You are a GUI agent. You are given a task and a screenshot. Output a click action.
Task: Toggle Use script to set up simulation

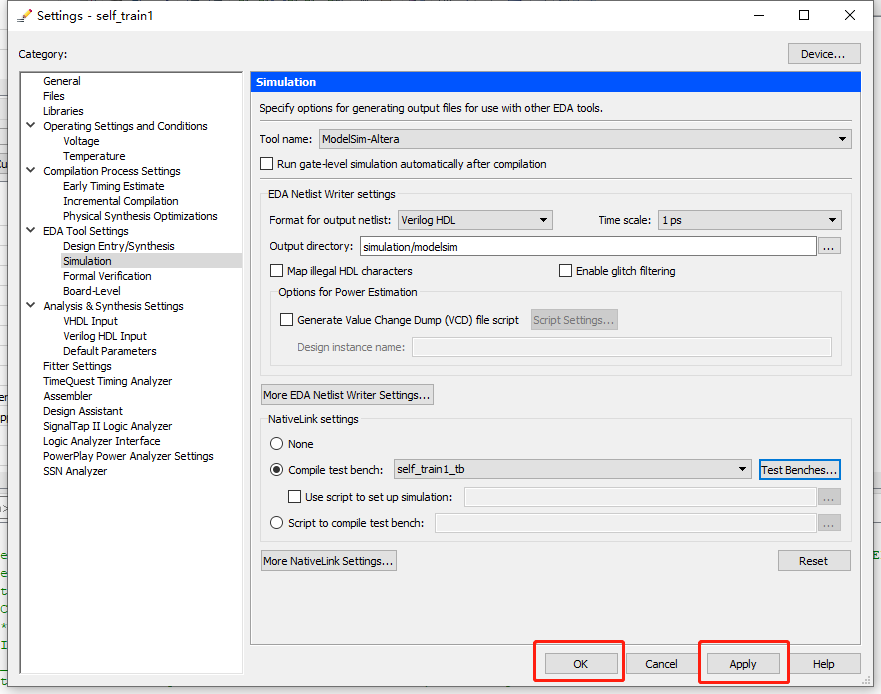point(294,497)
